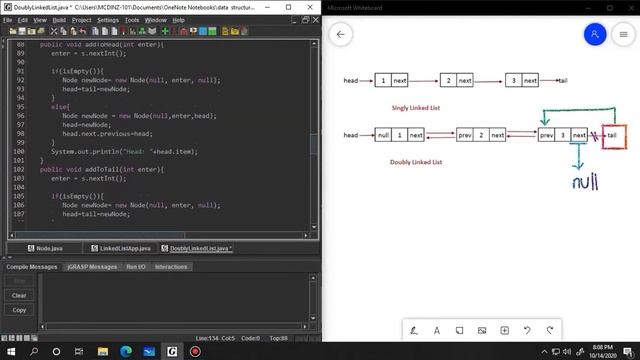This screenshot has height=360, width=640.
Task: Click the Undo arrow icon in jGRASP toolbar
Action: tap(83, 31)
